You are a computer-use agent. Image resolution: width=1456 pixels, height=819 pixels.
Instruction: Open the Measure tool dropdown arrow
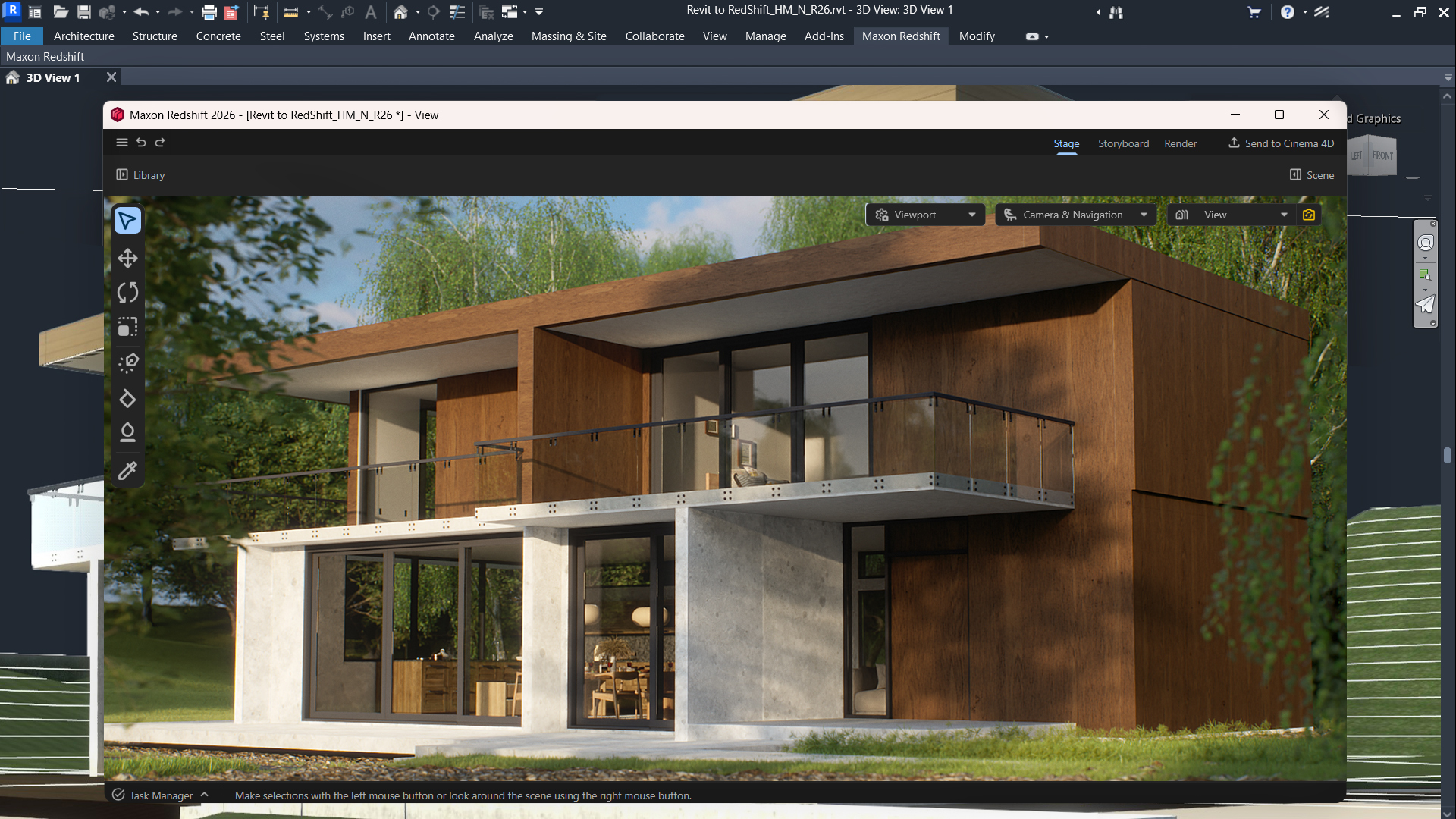coord(309,12)
